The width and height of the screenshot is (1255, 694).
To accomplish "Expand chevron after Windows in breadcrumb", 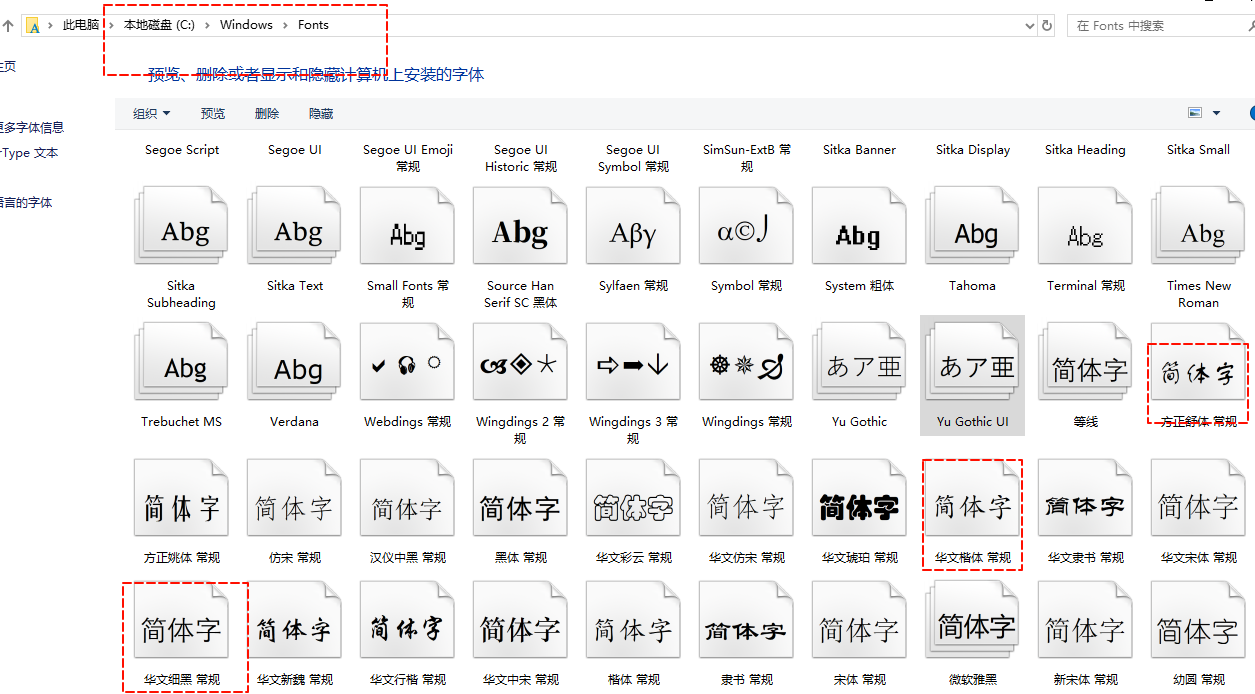I will tap(285, 25).
